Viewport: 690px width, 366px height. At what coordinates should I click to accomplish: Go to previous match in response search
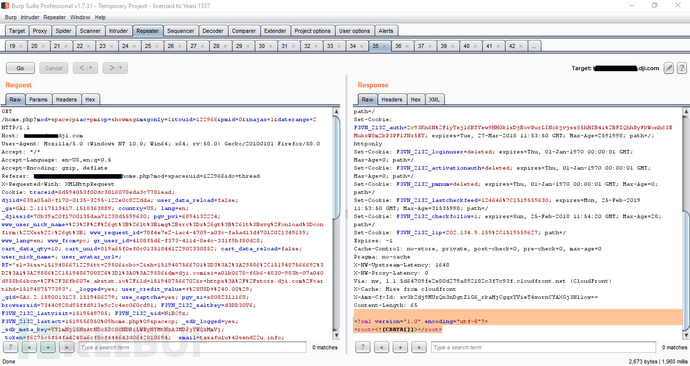click(382, 347)
